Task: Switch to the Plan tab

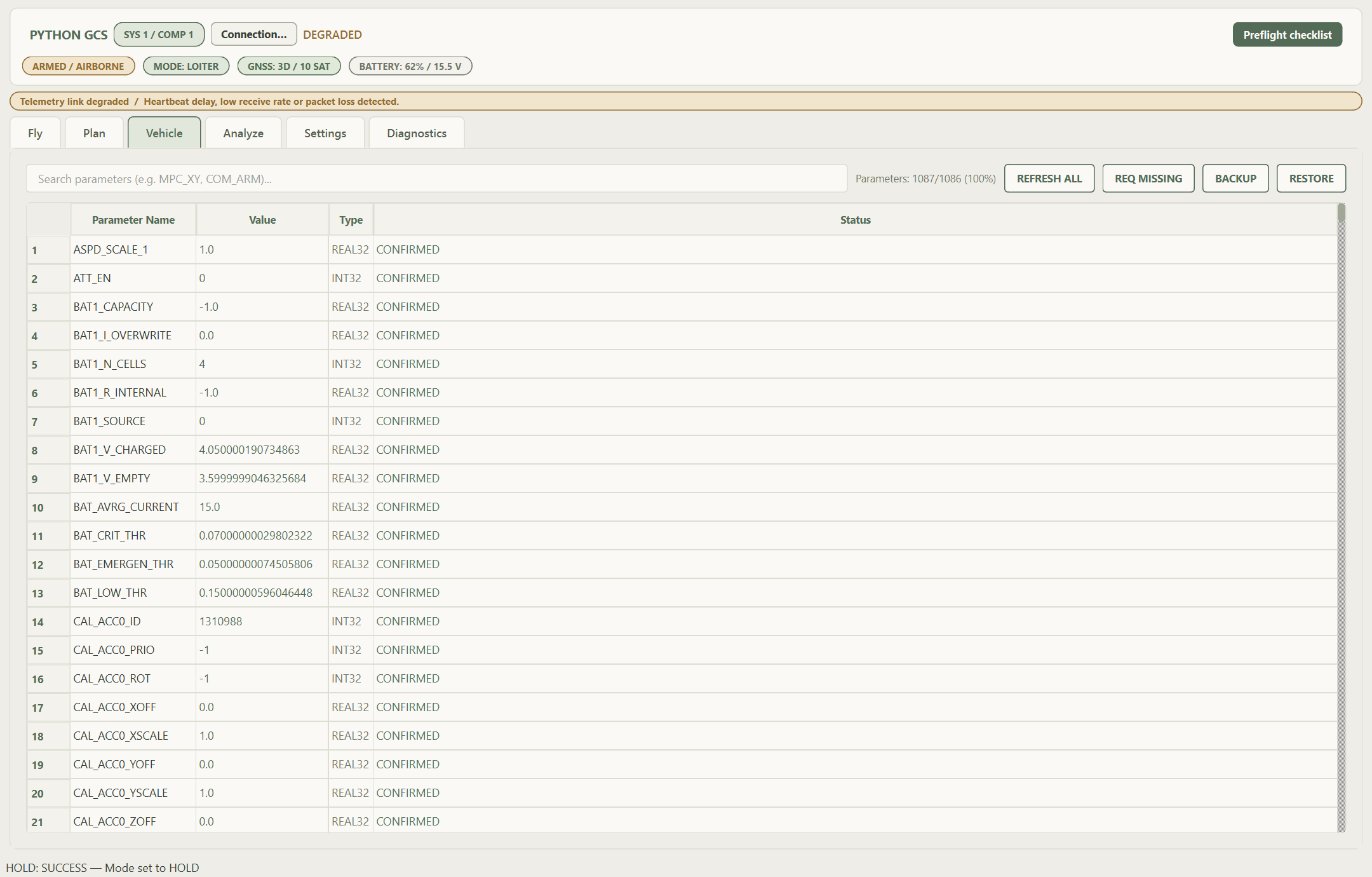Action: 94,133
